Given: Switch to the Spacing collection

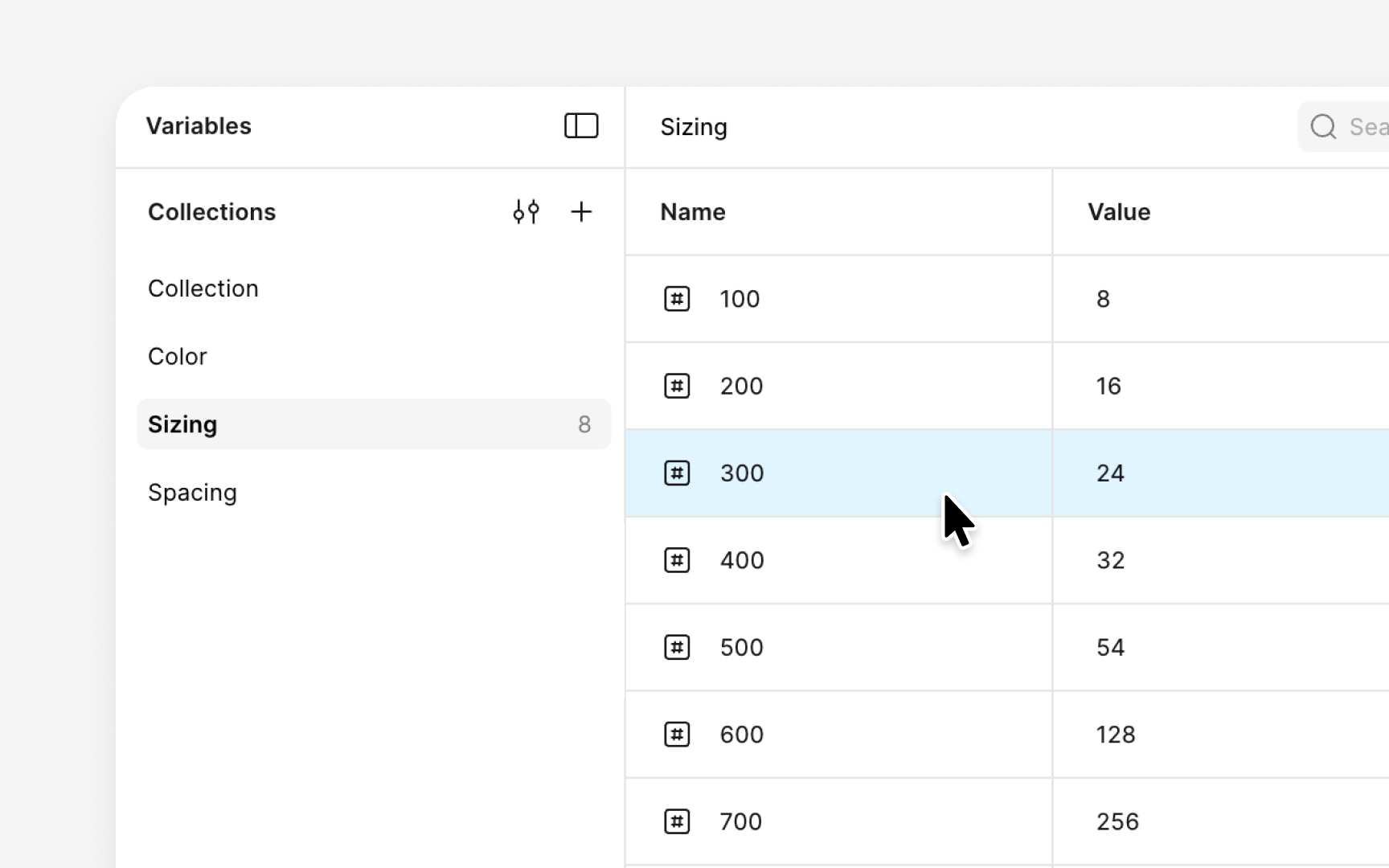Looking at the screenshot, I should (x=193, y=493).
